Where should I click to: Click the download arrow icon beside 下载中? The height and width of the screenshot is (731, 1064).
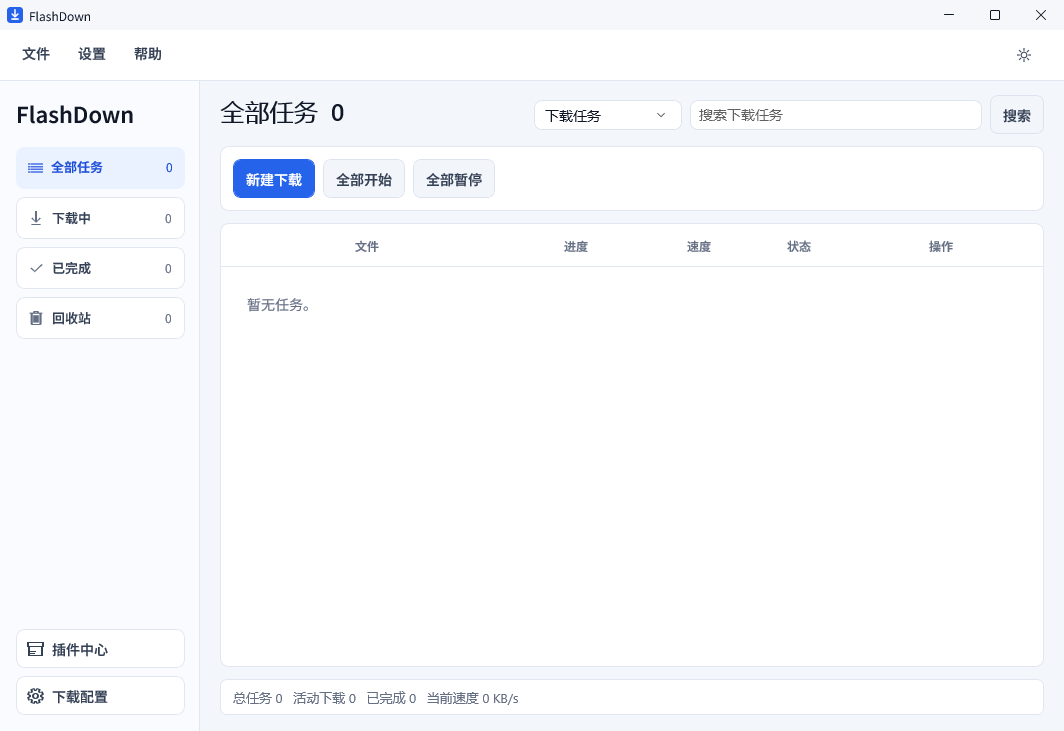(36, 218)
